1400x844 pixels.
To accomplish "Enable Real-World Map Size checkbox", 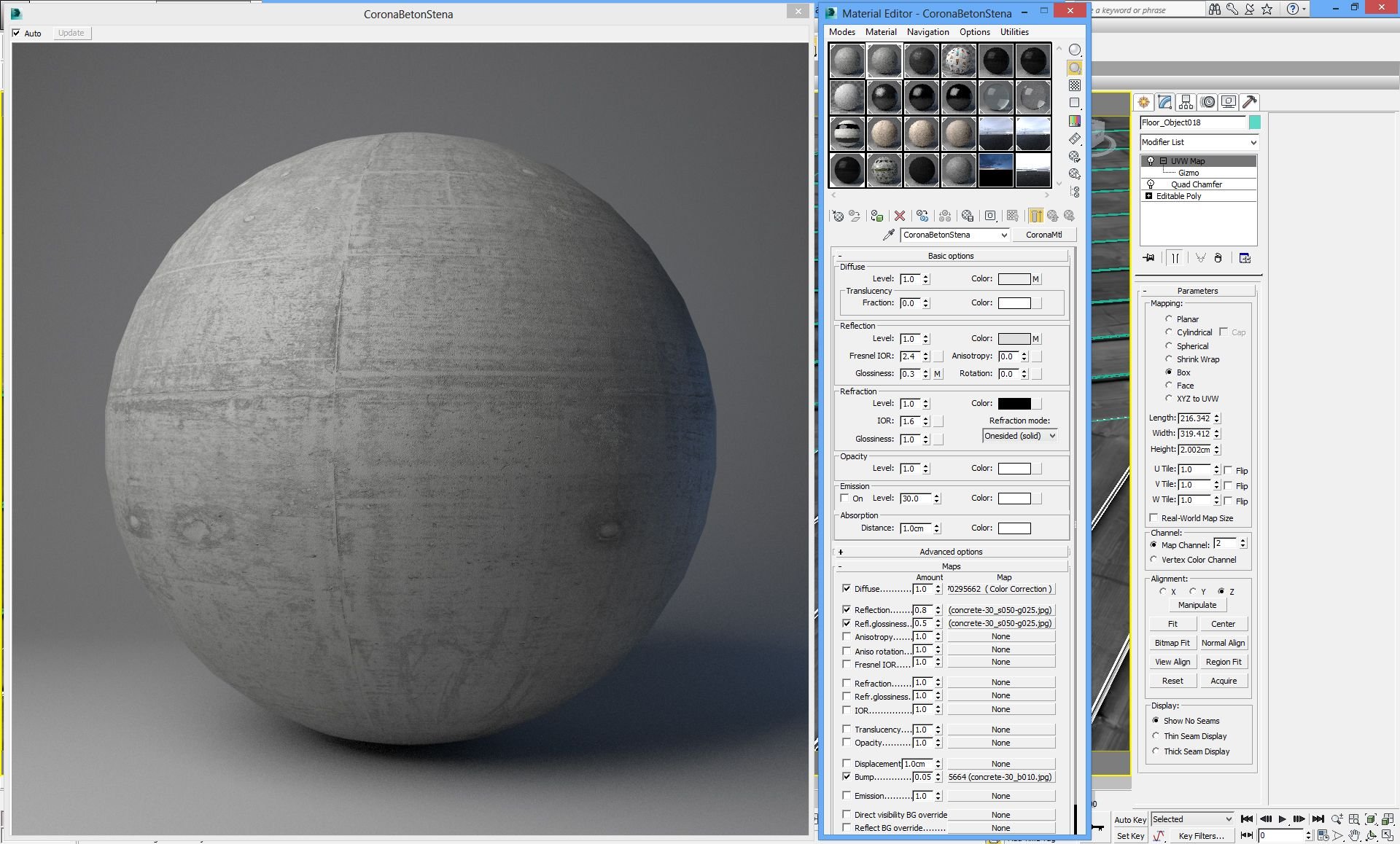I will click(x=1154, y=518).
